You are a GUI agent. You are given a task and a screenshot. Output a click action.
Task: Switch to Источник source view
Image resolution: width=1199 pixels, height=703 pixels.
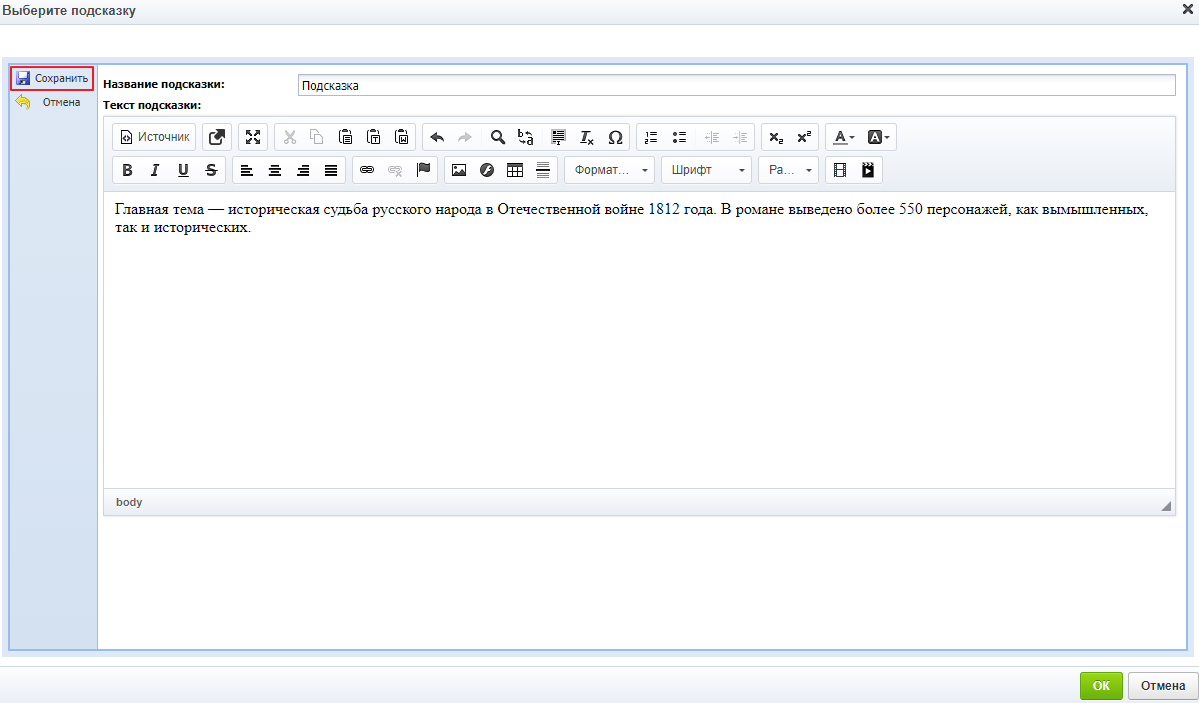tap(154, 137)
